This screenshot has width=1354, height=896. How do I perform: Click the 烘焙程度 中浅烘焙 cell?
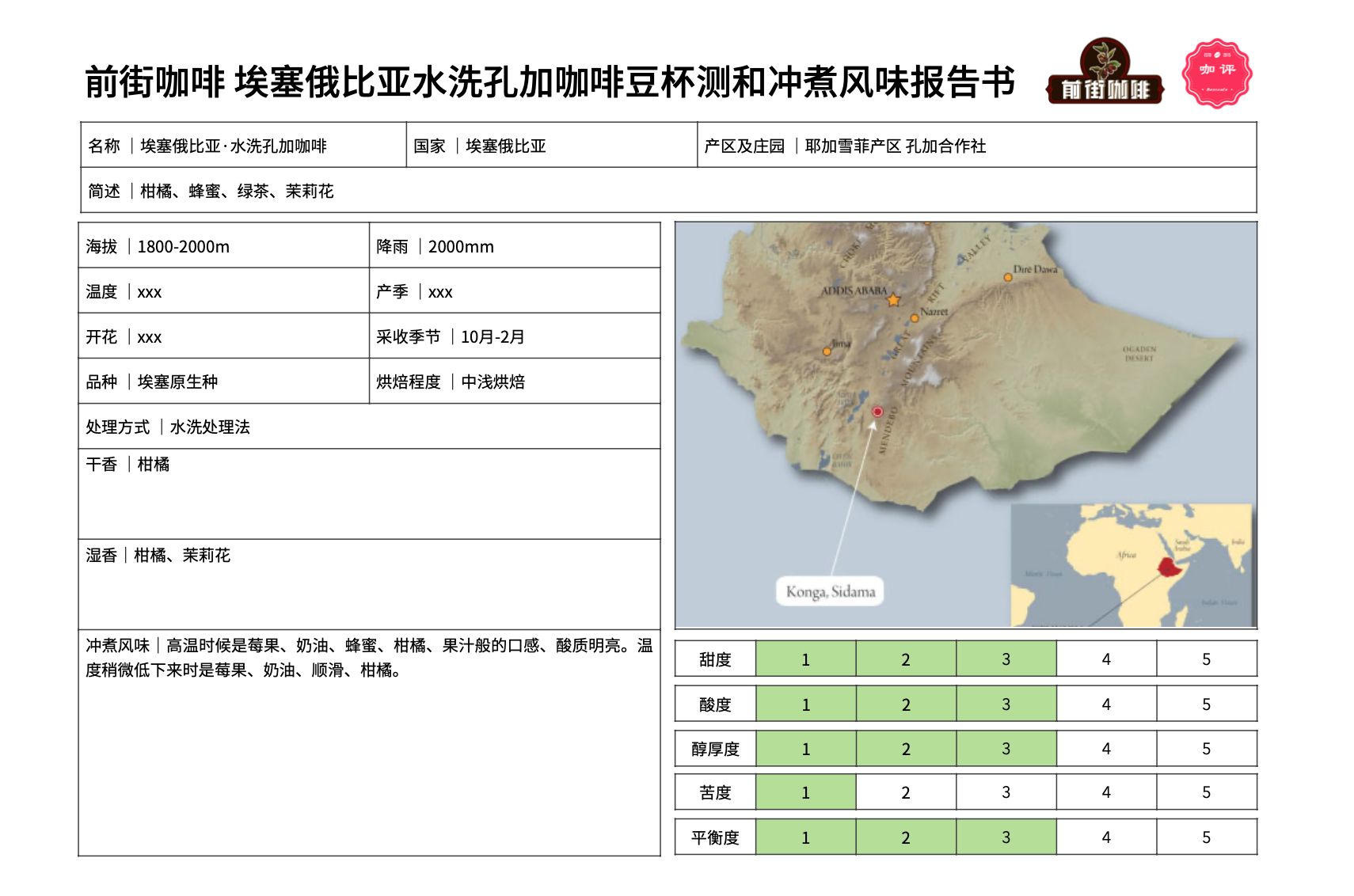click(515, 382)
